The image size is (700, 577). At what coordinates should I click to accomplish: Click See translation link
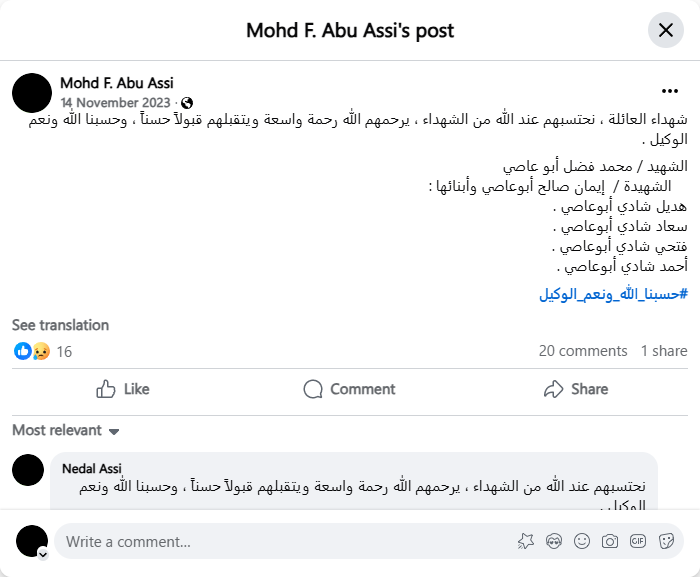[60, 325]
